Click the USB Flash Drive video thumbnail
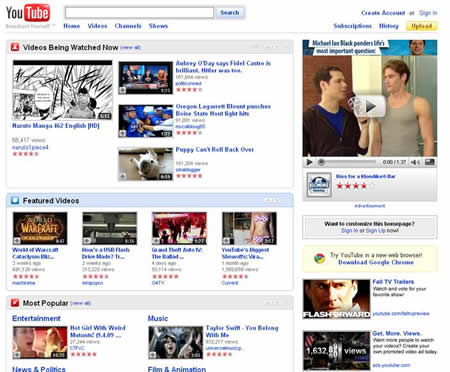The image size is (450, 372). pyautogui.click(x=109, y=228)
